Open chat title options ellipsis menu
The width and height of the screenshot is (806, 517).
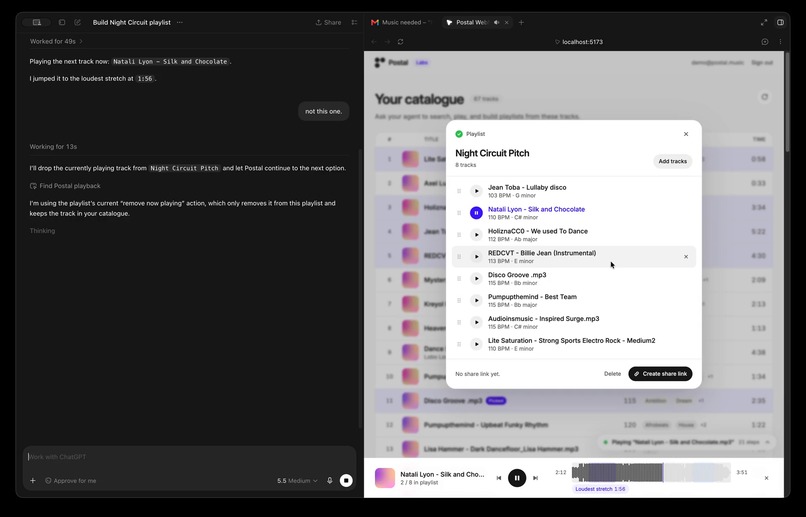[x=179, y=23]
